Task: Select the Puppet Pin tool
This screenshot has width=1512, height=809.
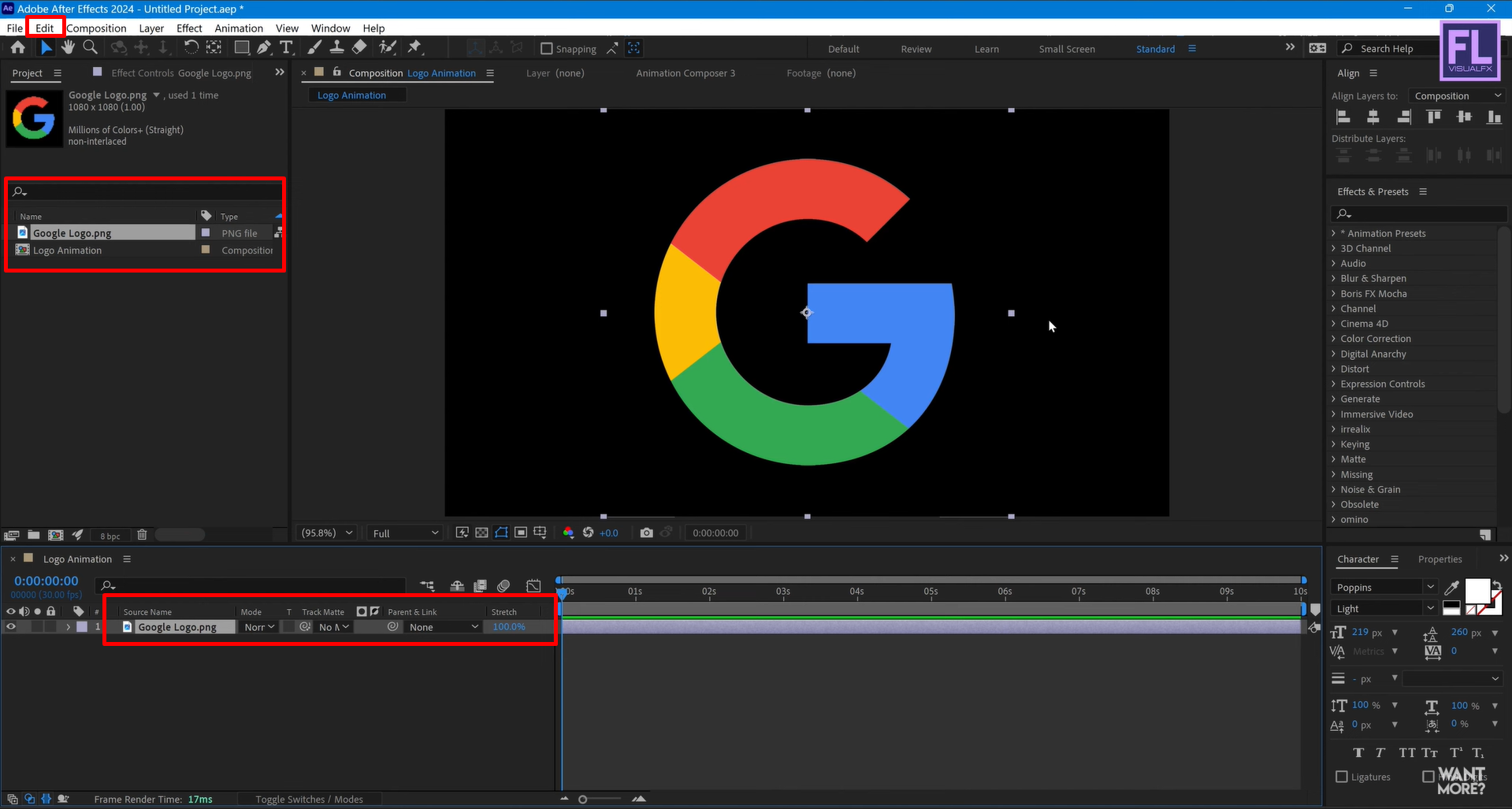Action: click(414, 48)
